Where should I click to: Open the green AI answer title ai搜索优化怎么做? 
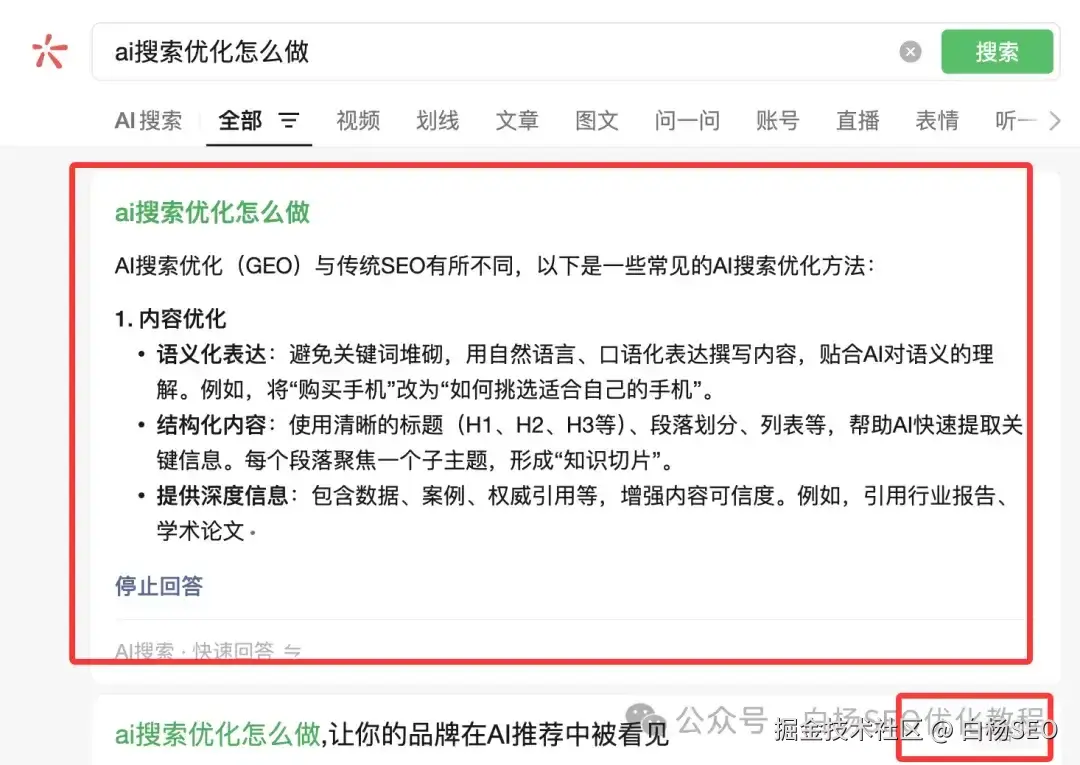tap(212, 212)
